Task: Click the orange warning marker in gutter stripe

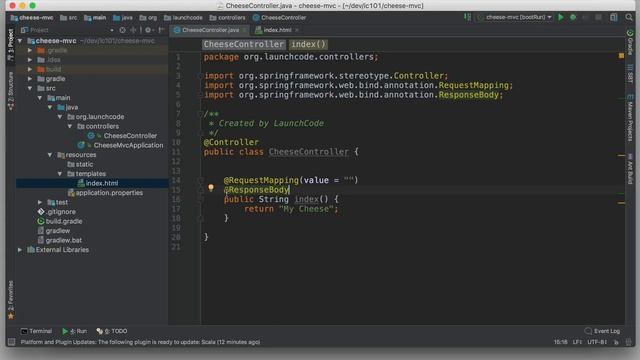Action: point(621,56)
